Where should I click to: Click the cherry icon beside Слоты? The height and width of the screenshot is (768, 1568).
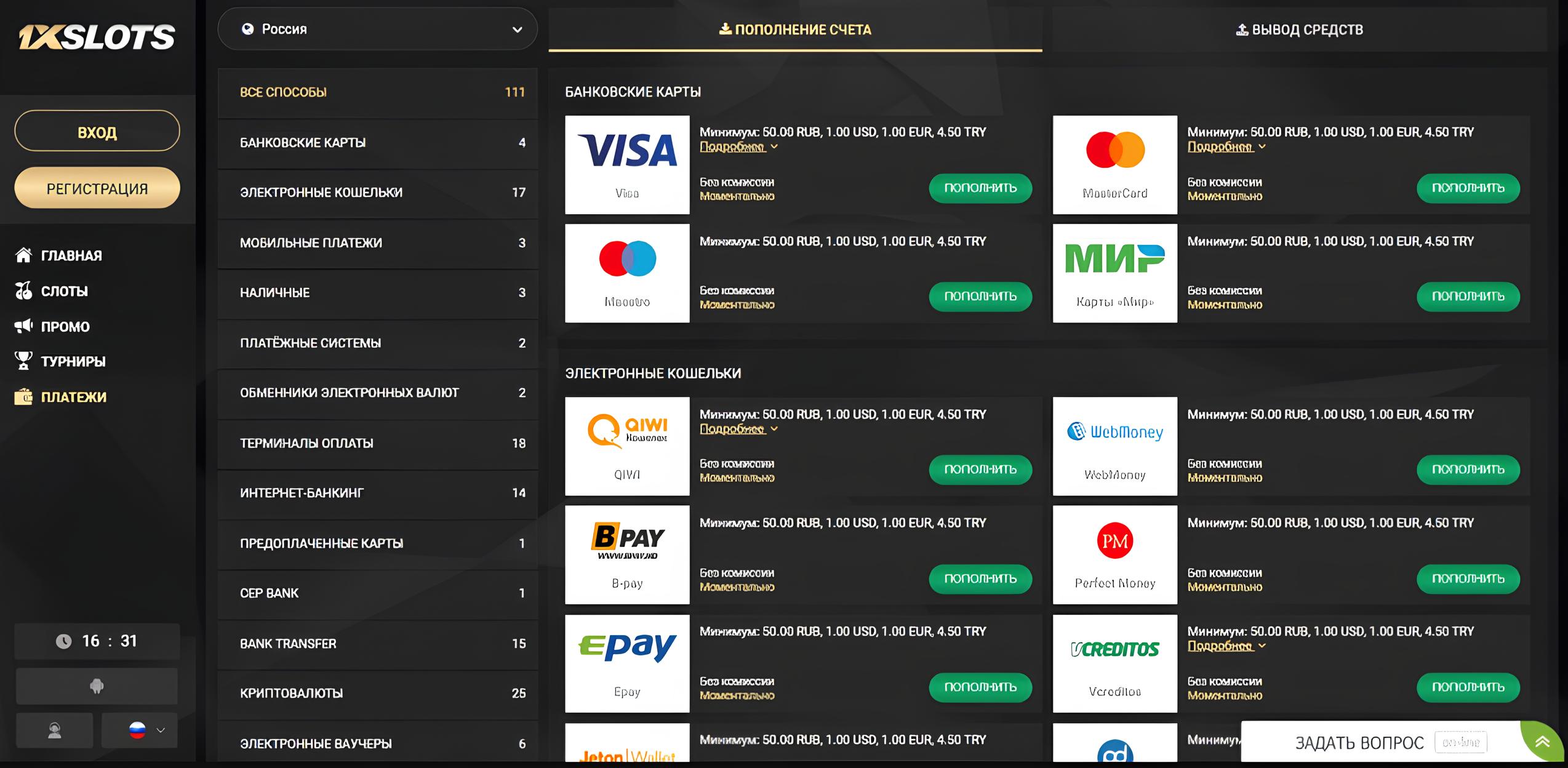click(23, 291)
